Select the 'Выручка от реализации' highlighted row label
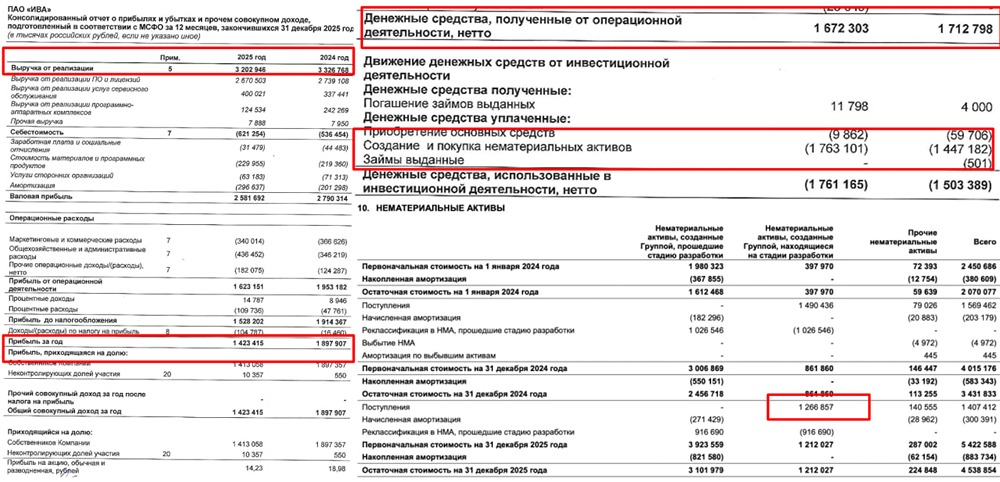 point(46,70)
